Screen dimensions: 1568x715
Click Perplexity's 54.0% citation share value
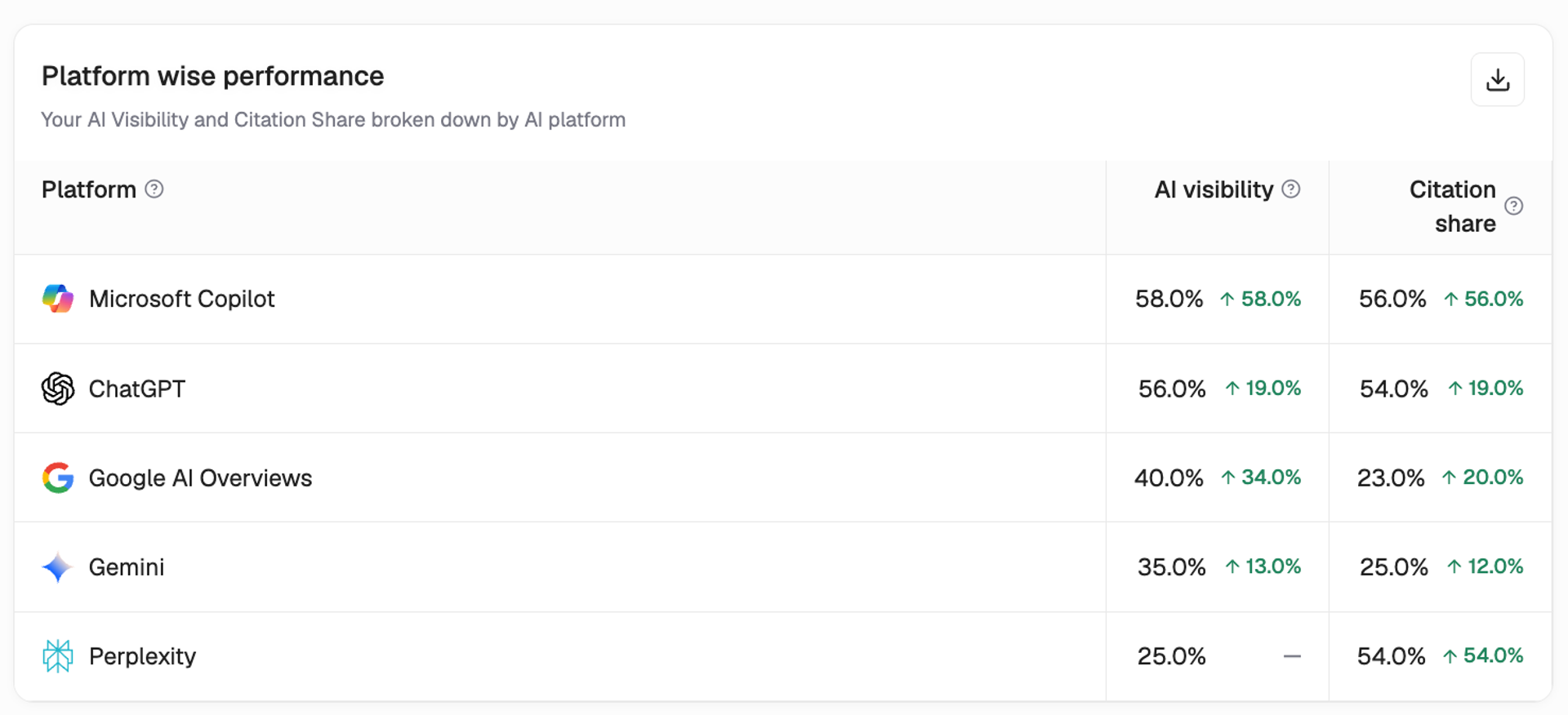click(1391, 656)
